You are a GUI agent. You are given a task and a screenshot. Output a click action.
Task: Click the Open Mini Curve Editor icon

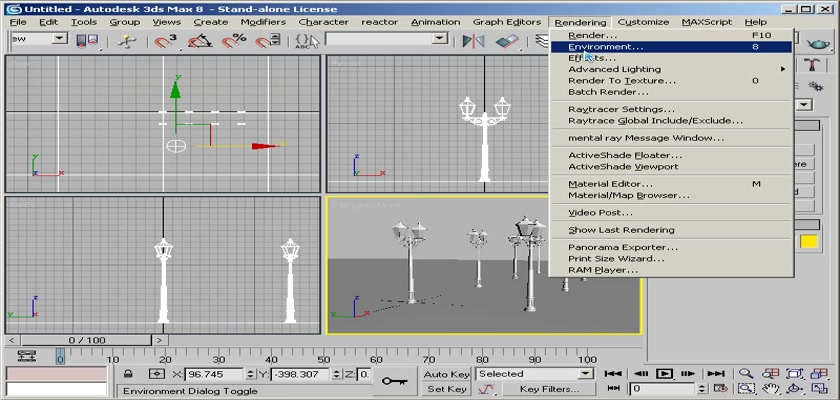pos(27,356)
